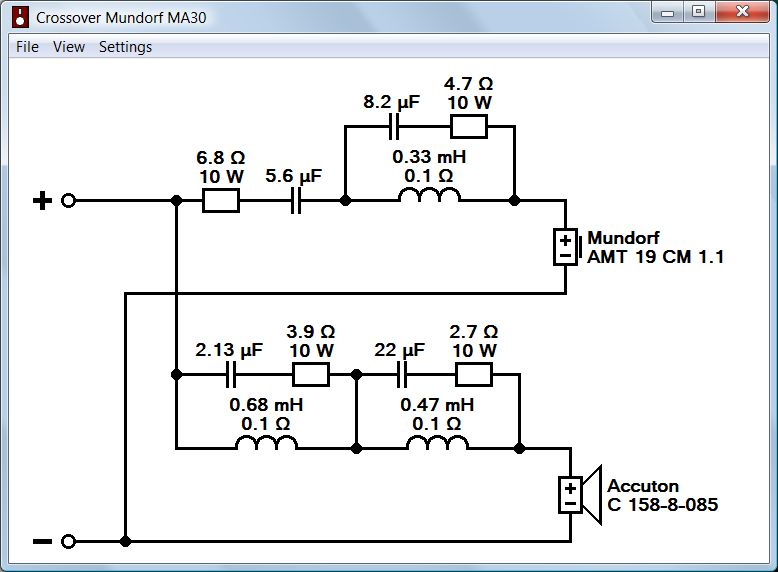
Task: Open the View menu
Action: [x=69, y=47]
